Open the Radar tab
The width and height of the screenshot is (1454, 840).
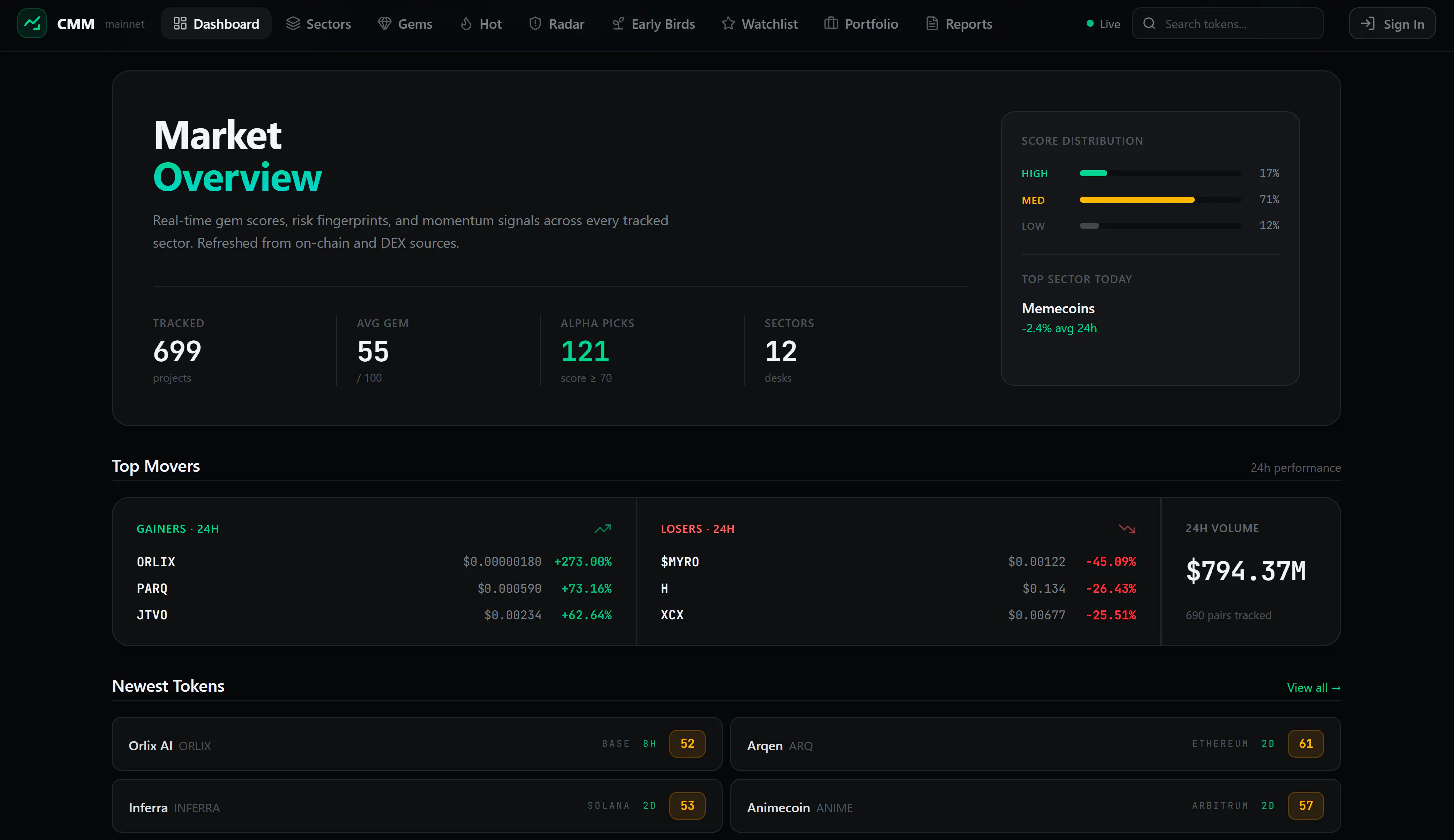[557, 23]
